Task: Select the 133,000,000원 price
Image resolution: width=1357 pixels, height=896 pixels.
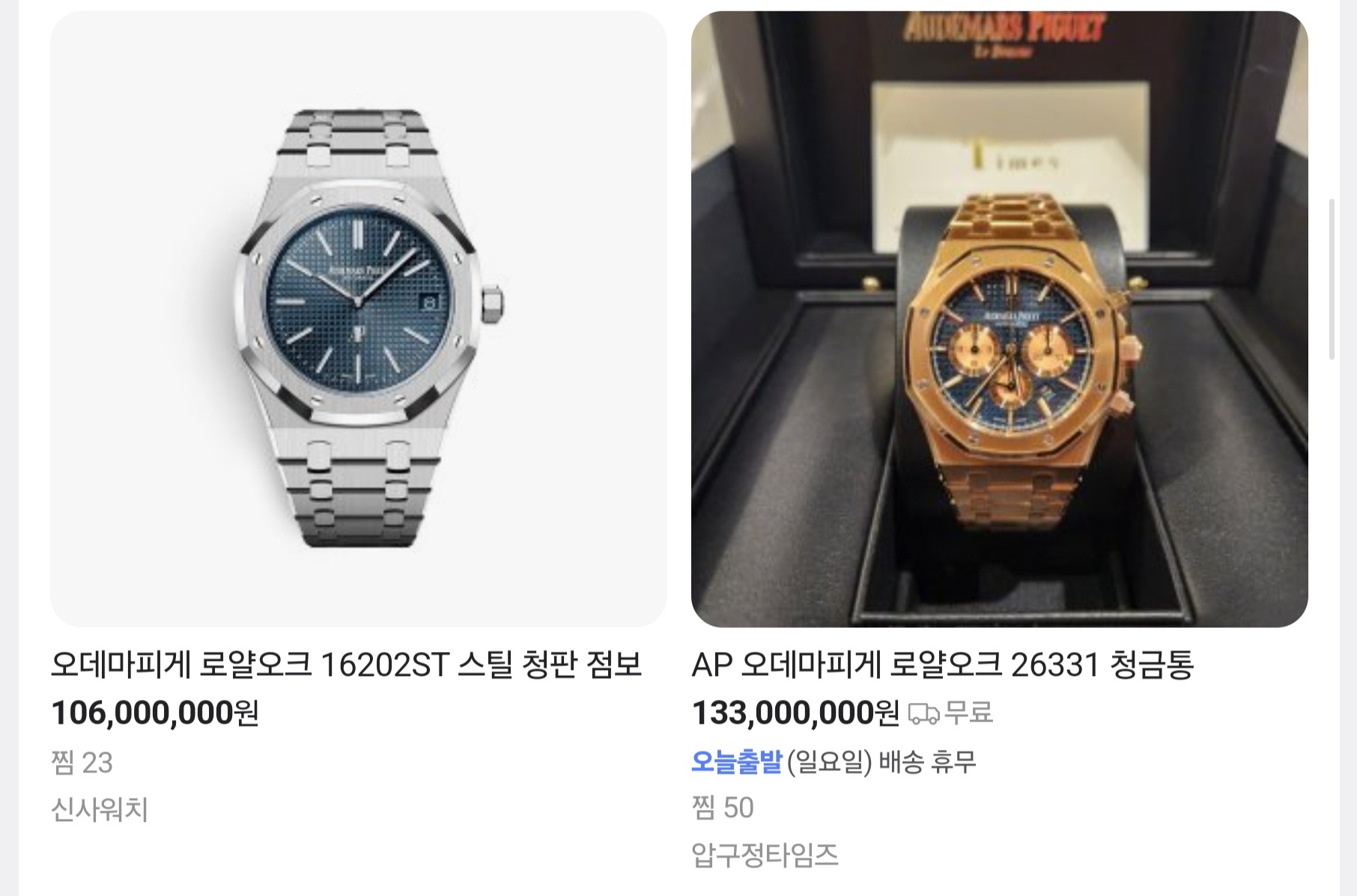Action: [x=795, y=713]
